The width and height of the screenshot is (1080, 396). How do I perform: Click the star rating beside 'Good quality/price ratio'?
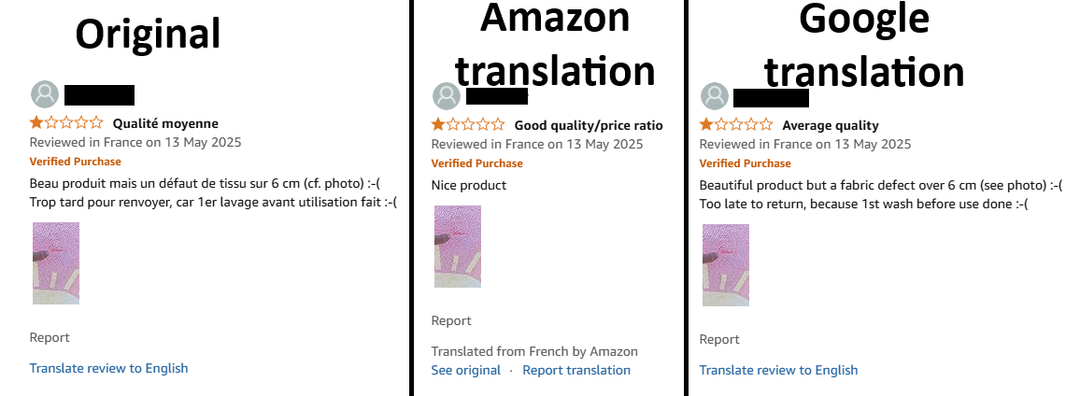(468, 125)
